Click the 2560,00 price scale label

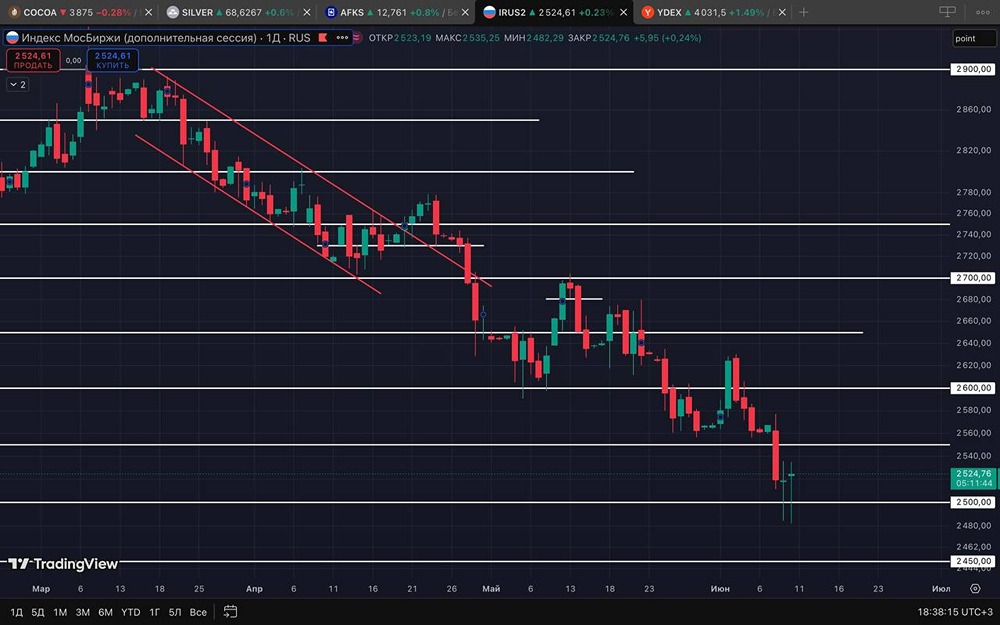974,432
